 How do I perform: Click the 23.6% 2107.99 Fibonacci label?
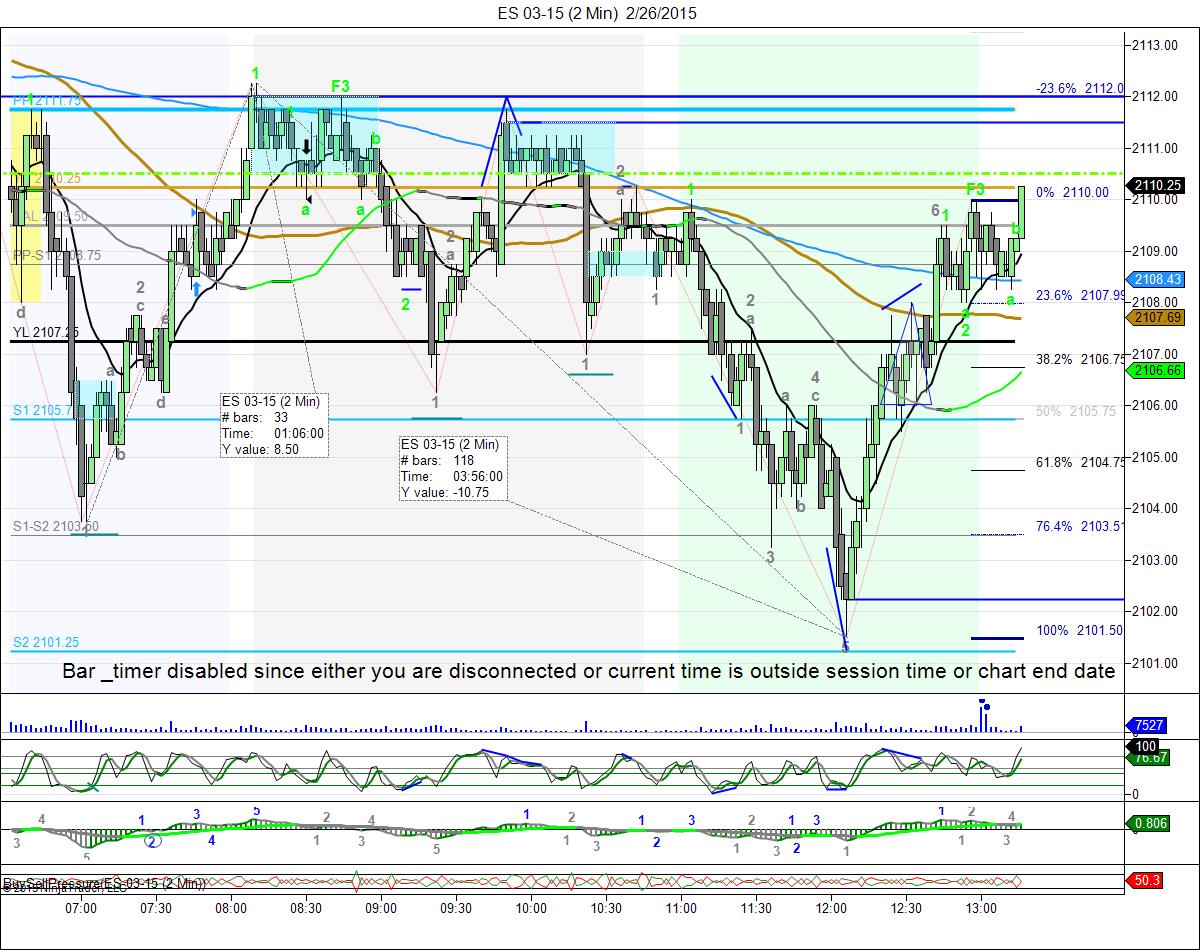pos(1080,295)
